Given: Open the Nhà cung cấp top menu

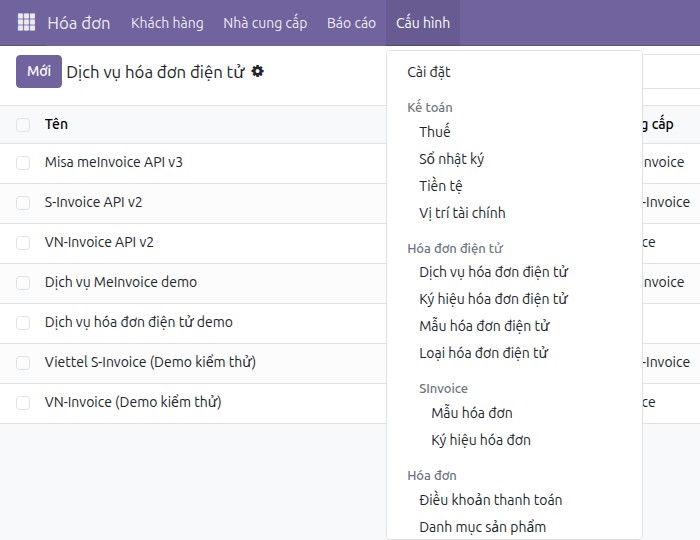Looking at the screenshot, I should point(265,23).
